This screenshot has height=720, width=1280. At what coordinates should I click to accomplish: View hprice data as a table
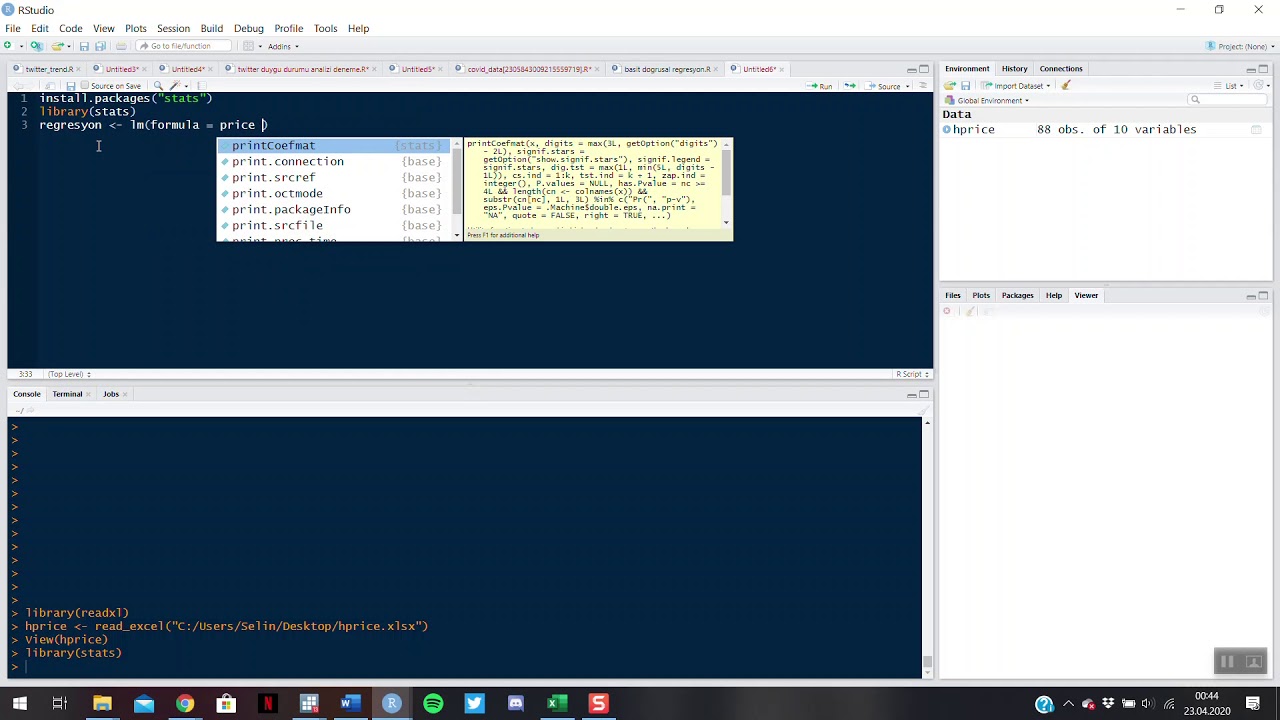[1256, 130]
